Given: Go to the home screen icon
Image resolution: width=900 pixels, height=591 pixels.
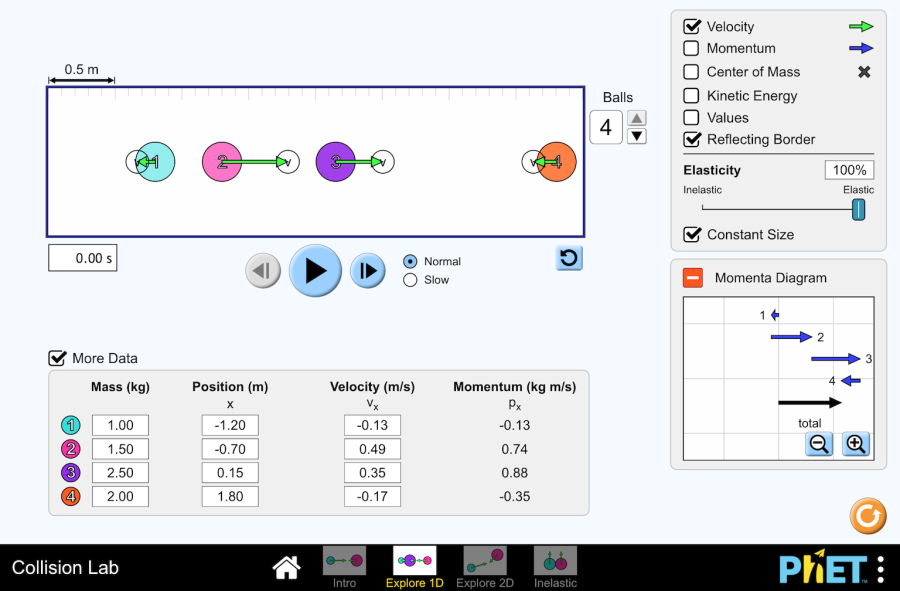Looking at the screenshot, I should point(286,568).
